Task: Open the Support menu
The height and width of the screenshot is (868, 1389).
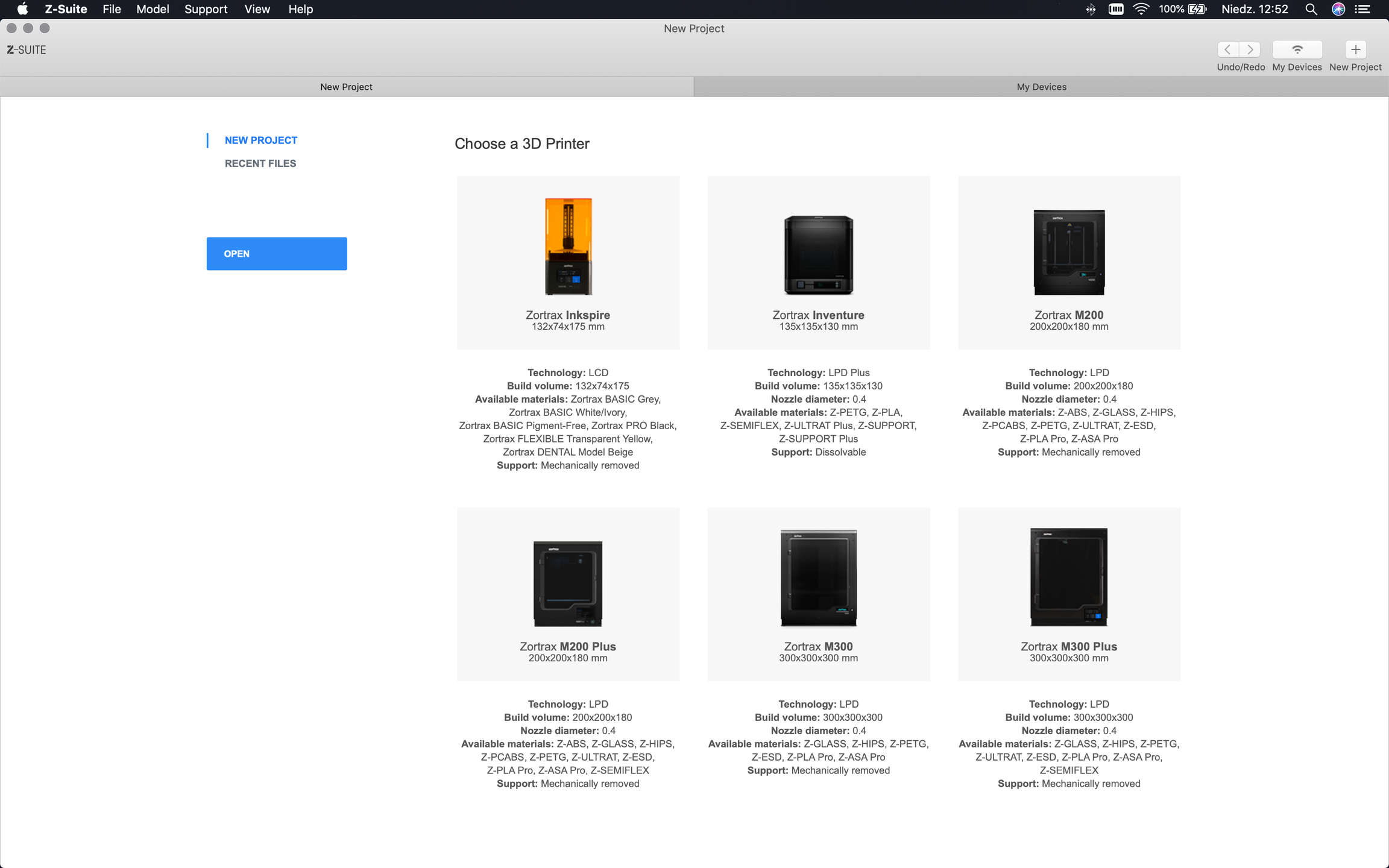Action: (206, 9)
